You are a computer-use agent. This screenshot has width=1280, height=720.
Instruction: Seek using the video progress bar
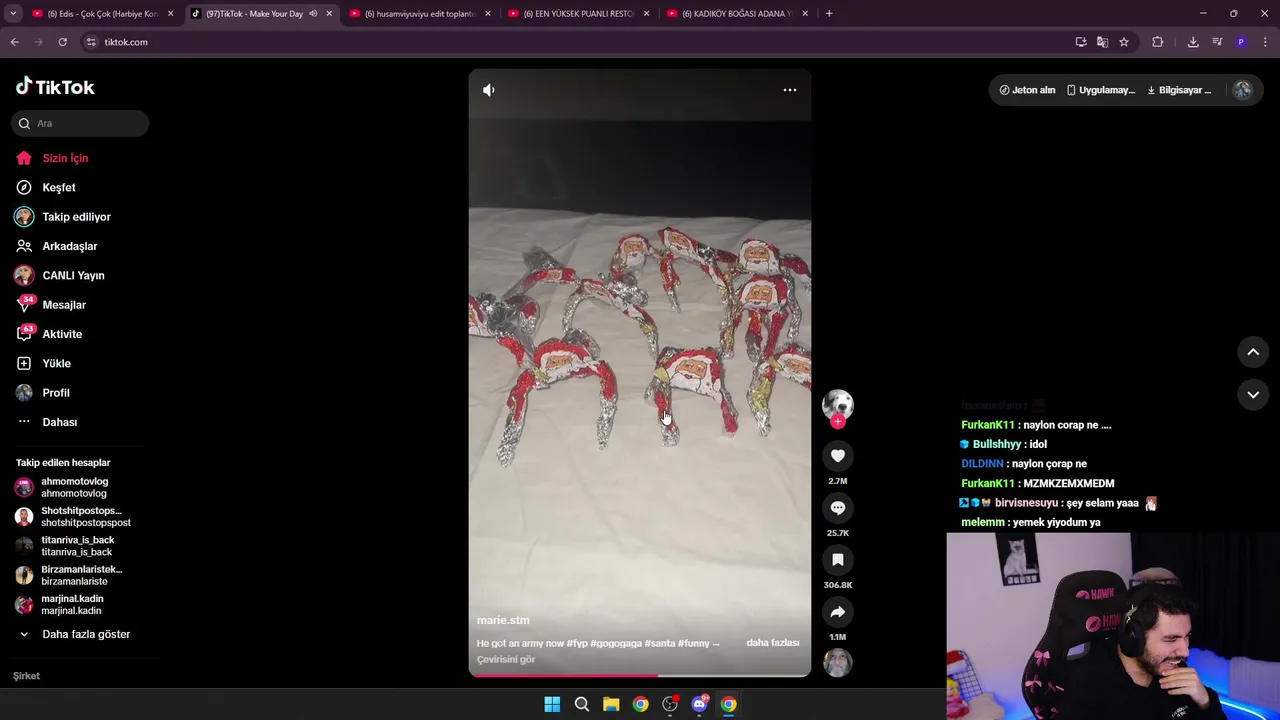(640, 676)
